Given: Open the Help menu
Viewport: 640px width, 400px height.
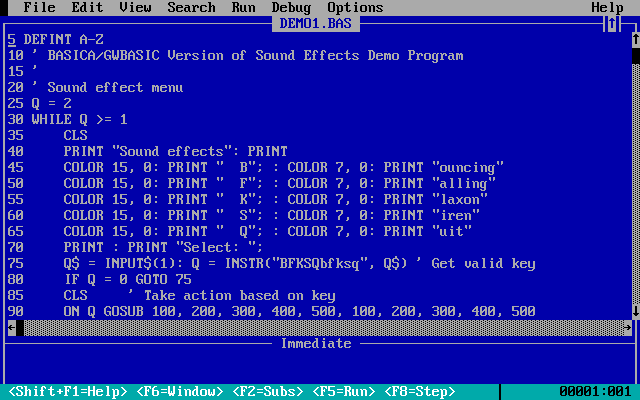Looking at the screenshot, I should click(x=607, y=8).
